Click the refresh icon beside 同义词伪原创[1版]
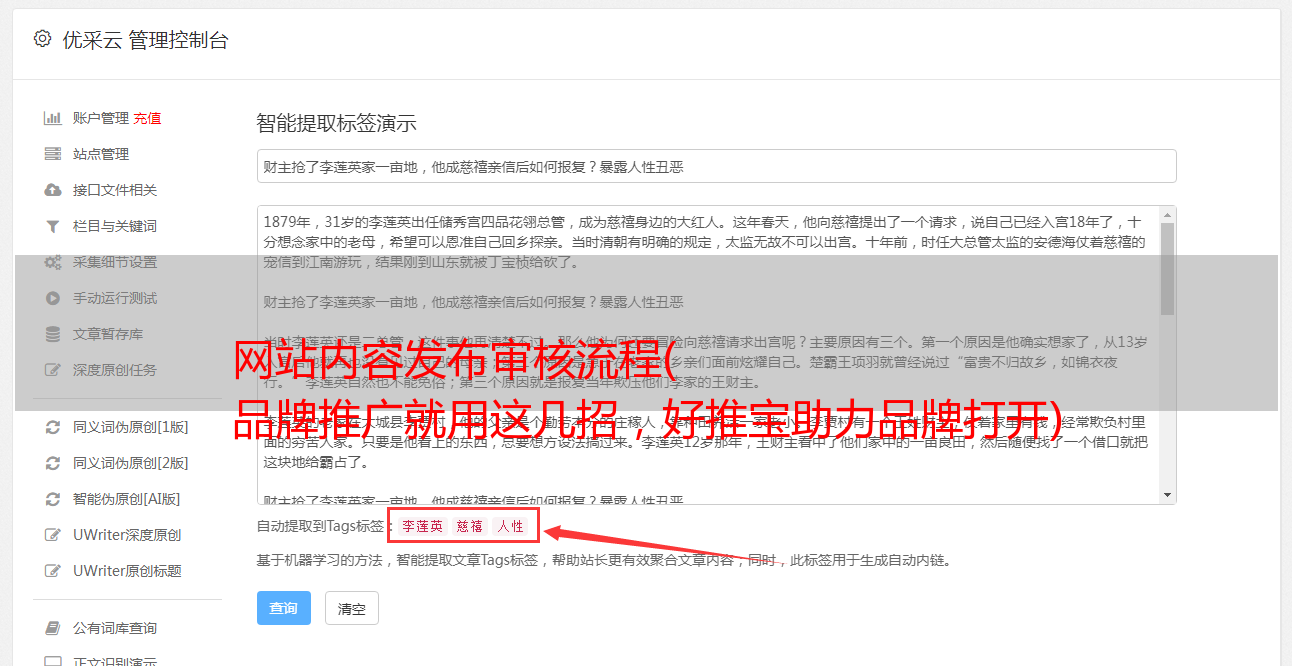1292x666 pixels. (x=53, y=427)
